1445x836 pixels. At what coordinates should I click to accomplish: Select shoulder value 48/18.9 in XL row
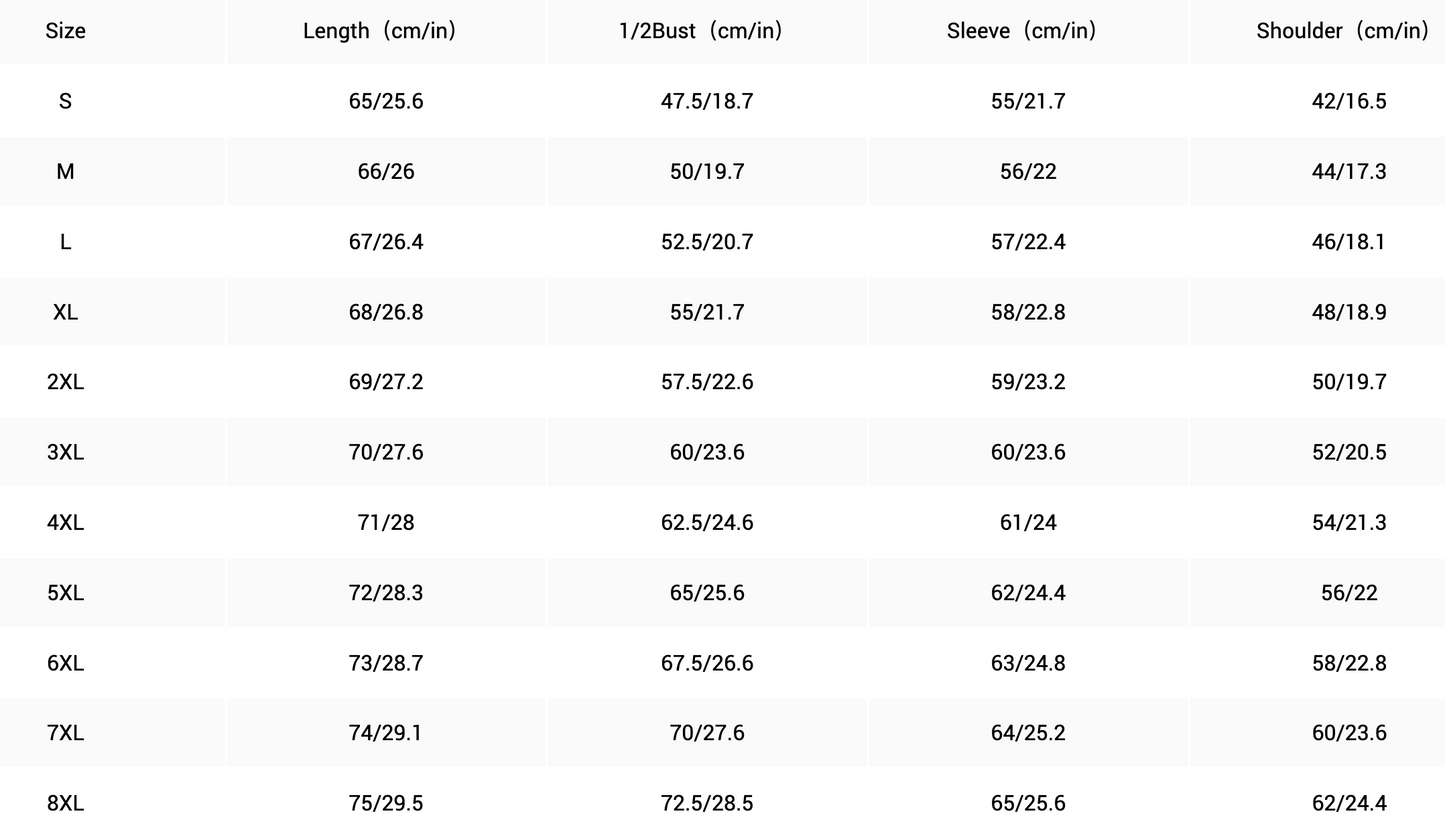(x=1349, y=312)
